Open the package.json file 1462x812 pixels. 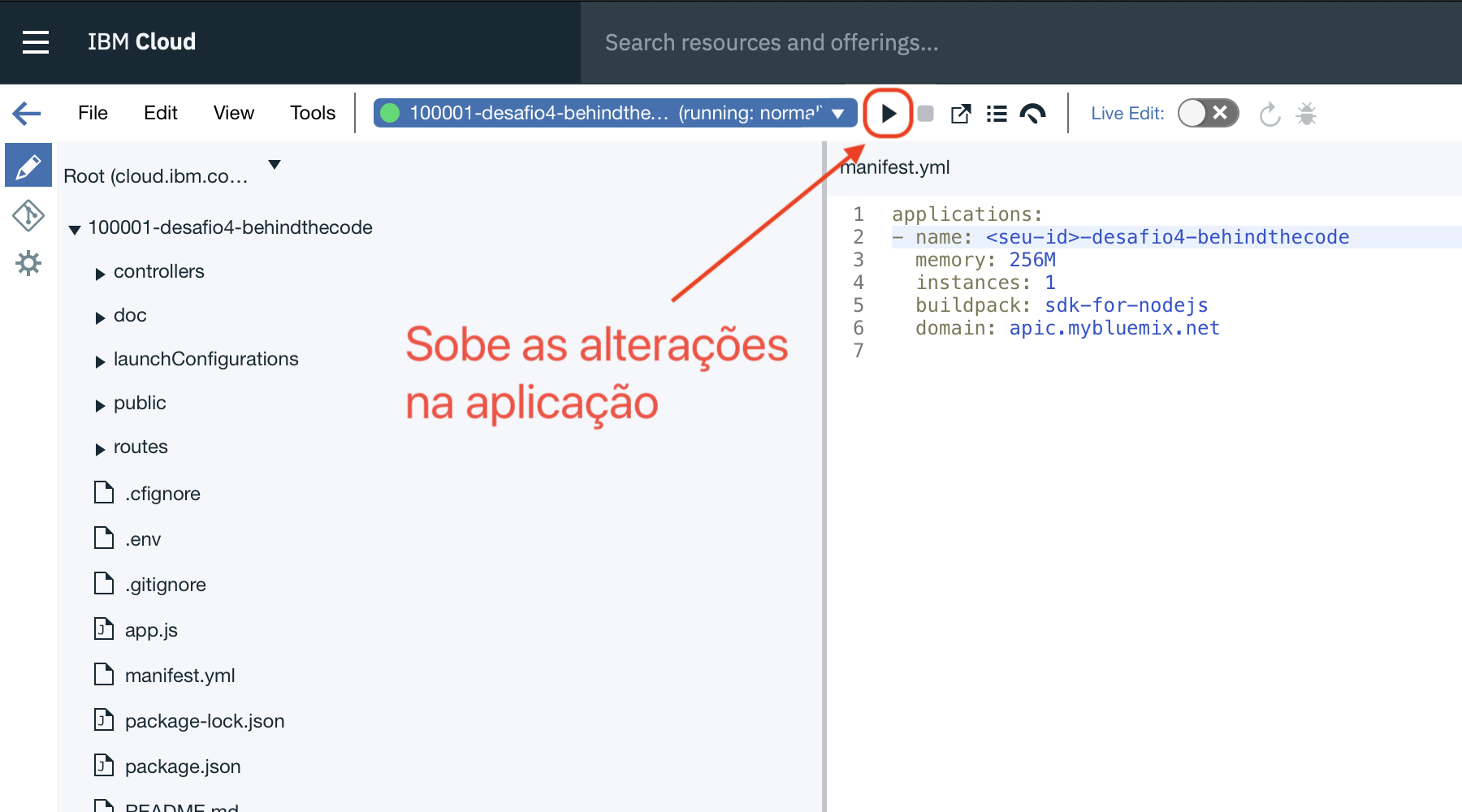[183, 767]
